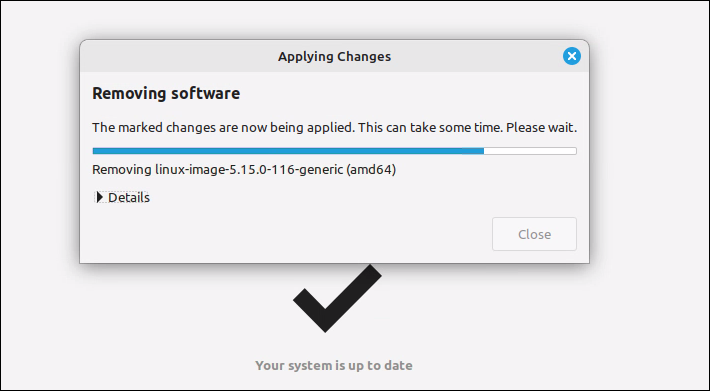Screen dimensions: 710x391
Task: Click the word 'Removing' in the status line
Action: pyautogui.click(x=122, y=170)
